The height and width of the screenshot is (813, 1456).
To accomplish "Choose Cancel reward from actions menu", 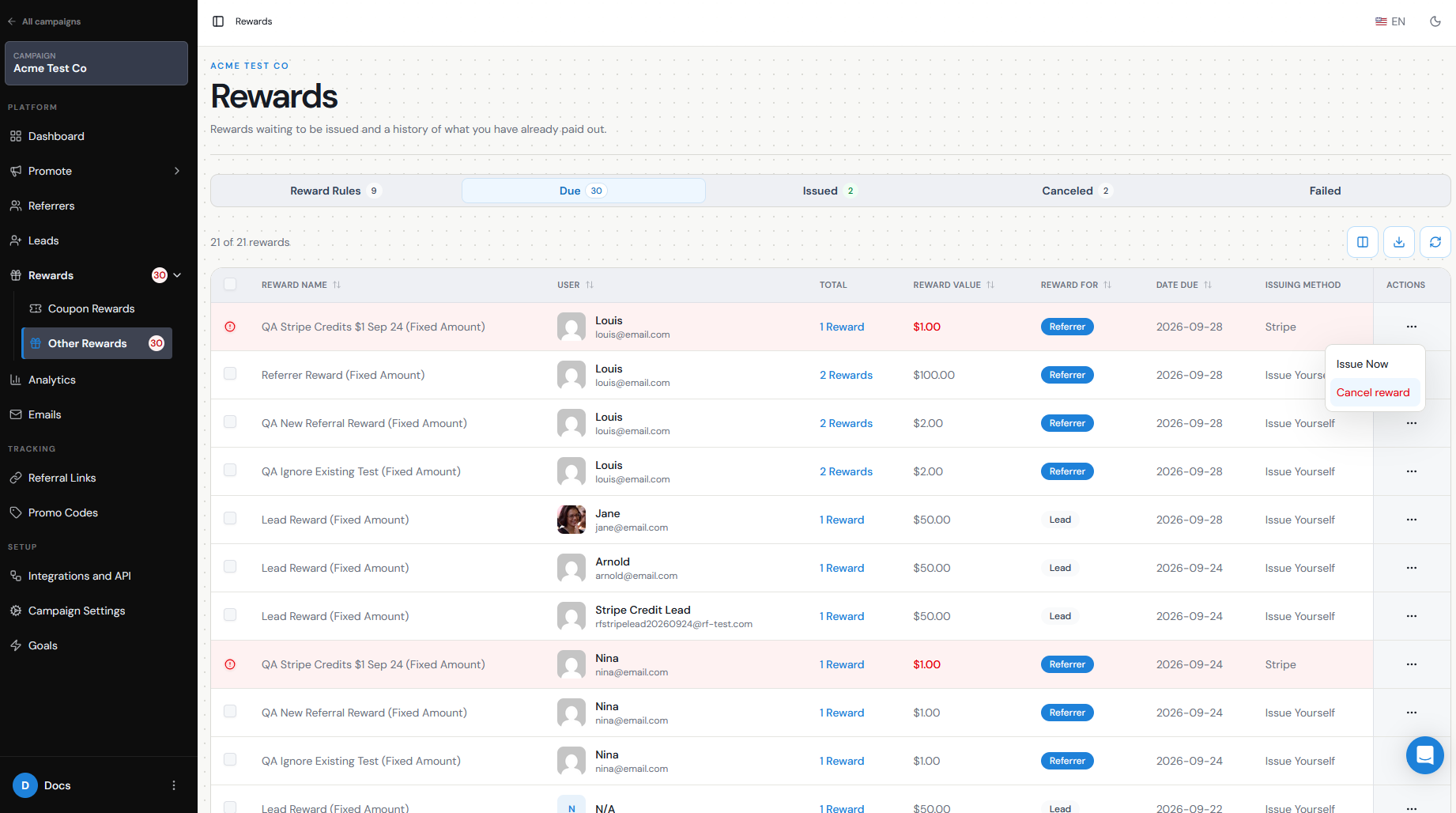I will point(1375,392).
